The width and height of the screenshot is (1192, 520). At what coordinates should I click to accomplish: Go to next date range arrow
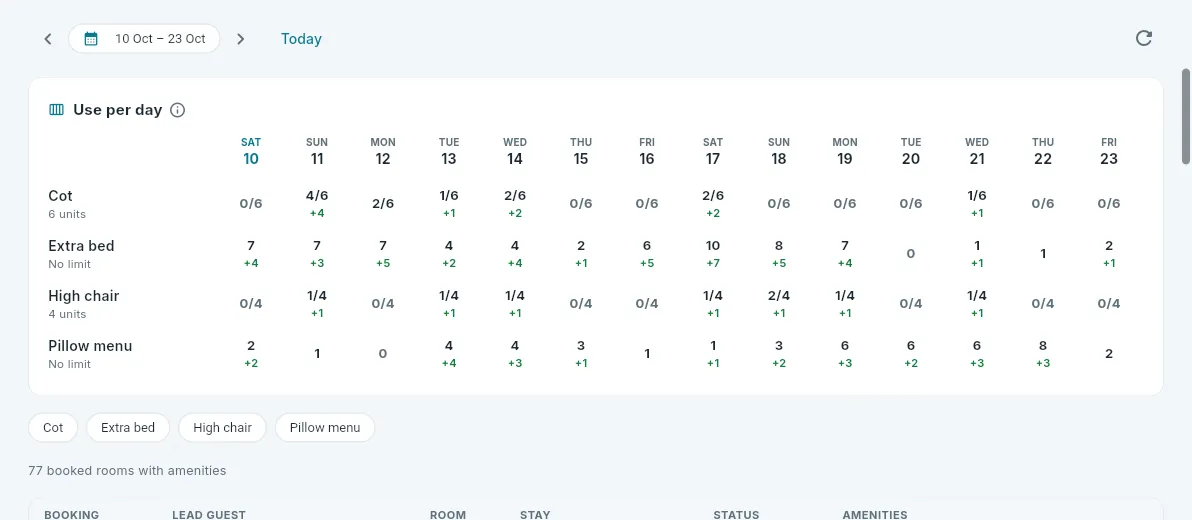(x=240, y=39)
